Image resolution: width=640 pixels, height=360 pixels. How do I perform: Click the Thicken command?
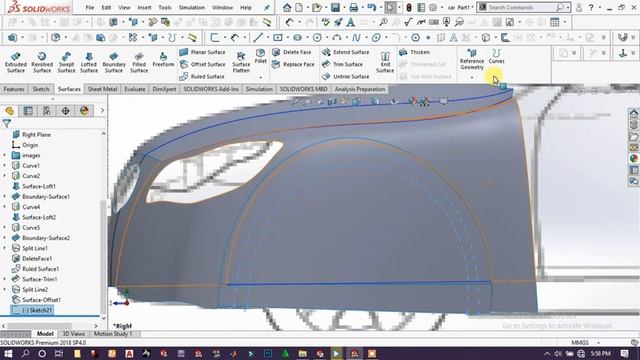point(414,52)
